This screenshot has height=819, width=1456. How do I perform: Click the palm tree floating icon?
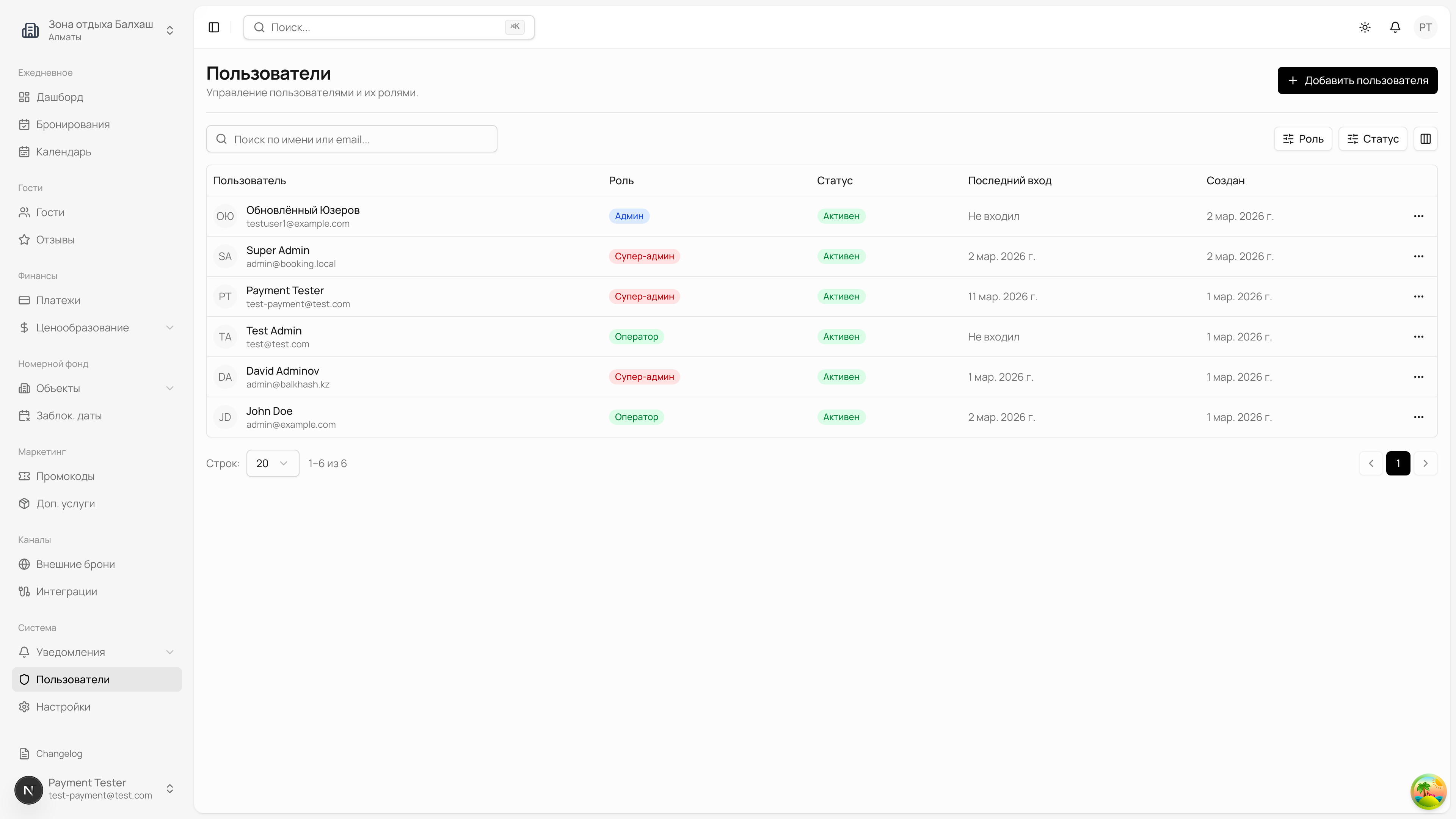1428,791
